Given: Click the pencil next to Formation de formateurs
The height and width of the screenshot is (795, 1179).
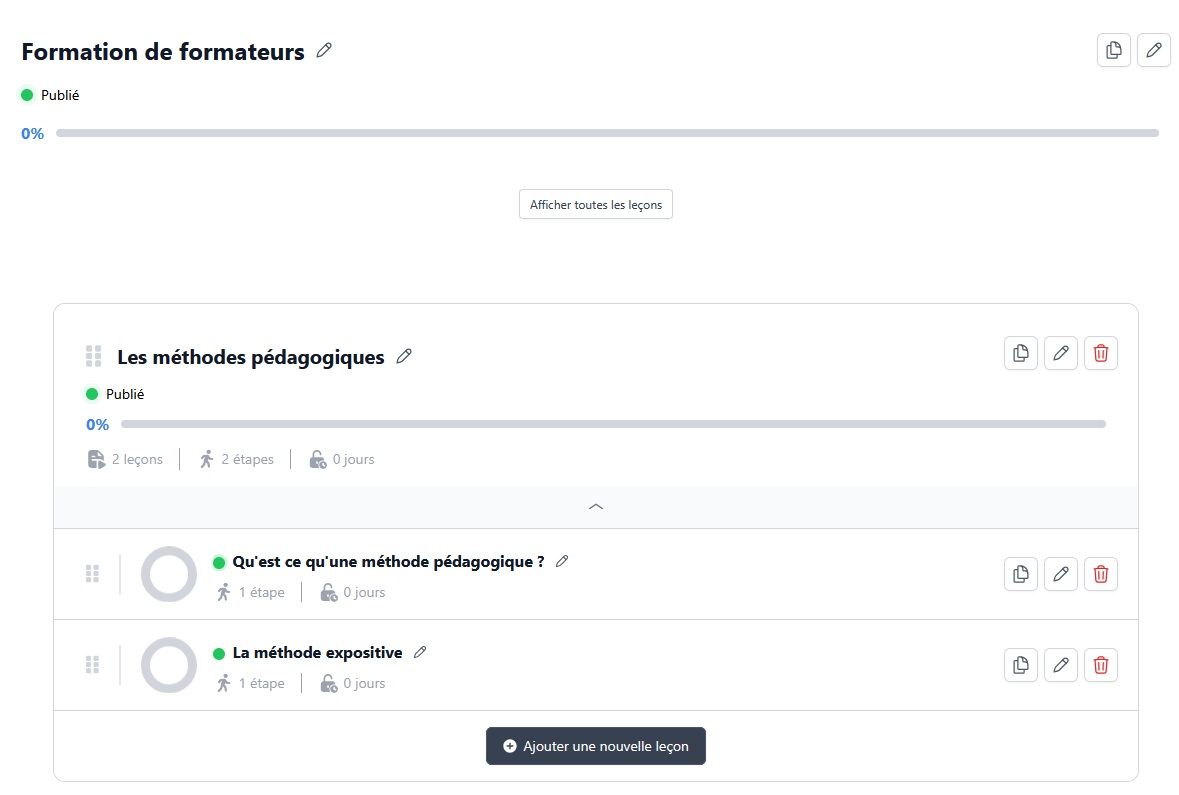Looking at the screenshot, I should pos(323,50).
